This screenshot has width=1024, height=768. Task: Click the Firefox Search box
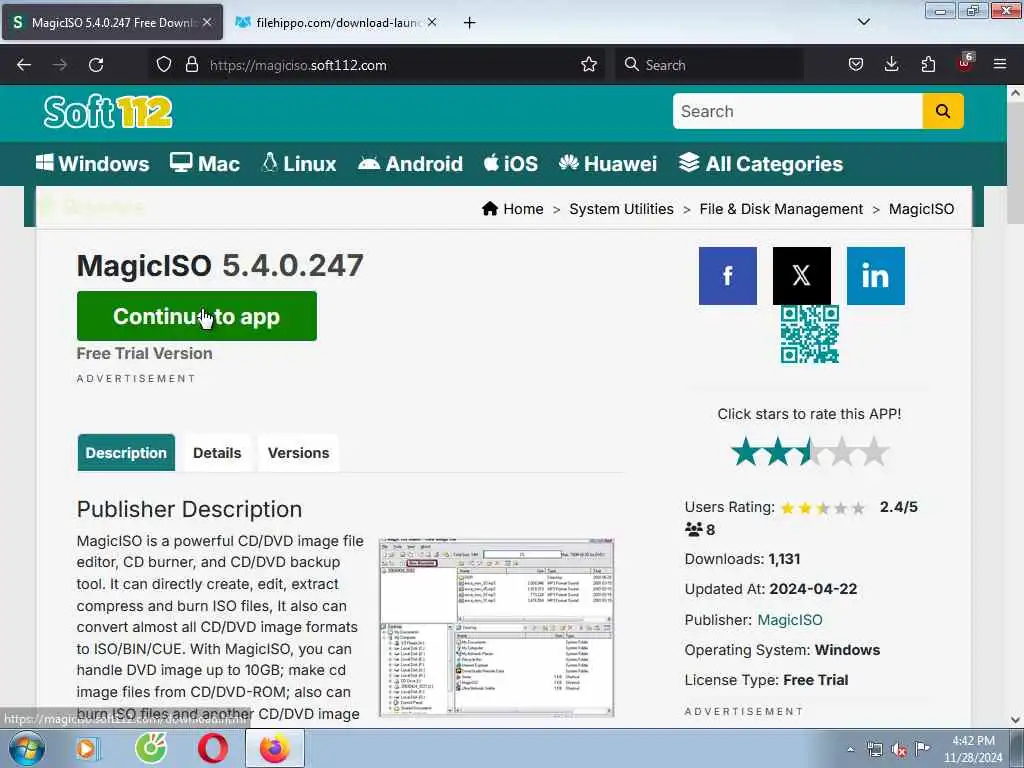pyautogui.click(x=709, y=65)
